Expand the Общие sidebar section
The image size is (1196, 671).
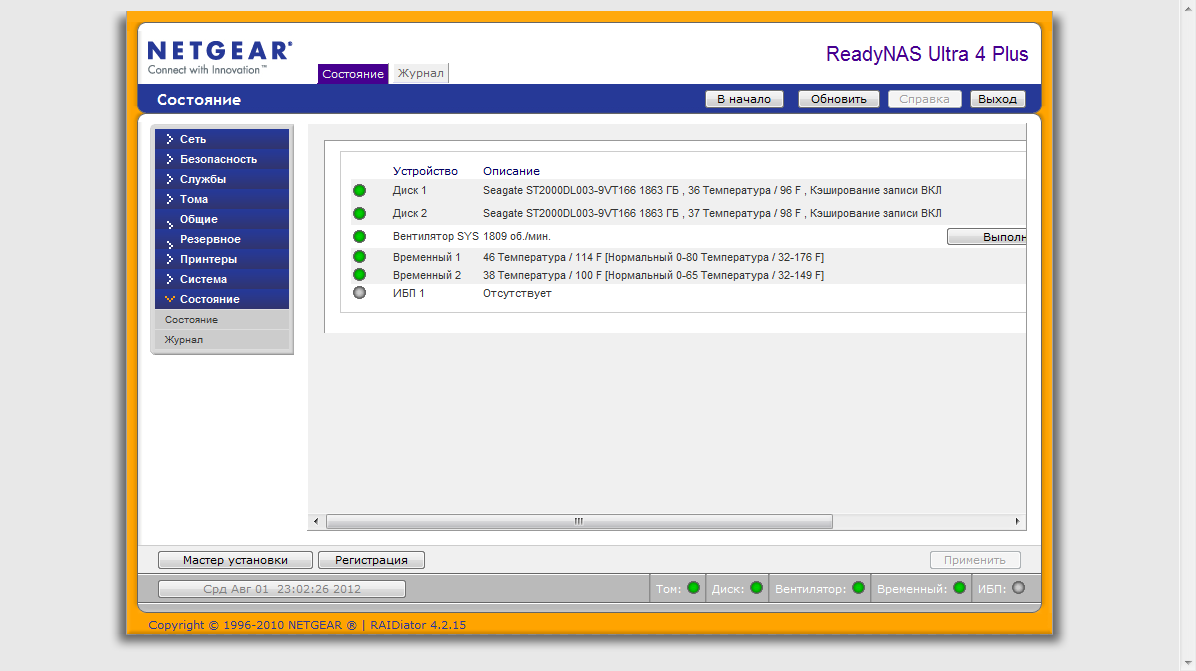(x=222, y=219)
